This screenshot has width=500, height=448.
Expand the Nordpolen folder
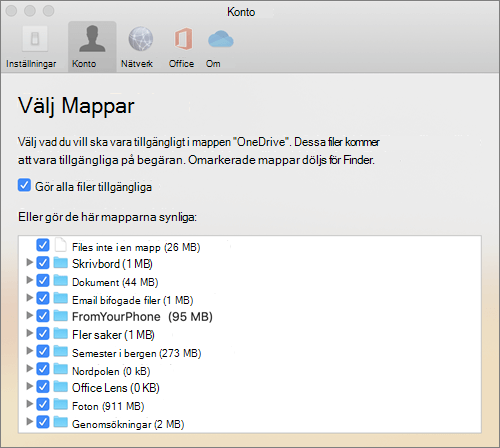tap(29, 369)
